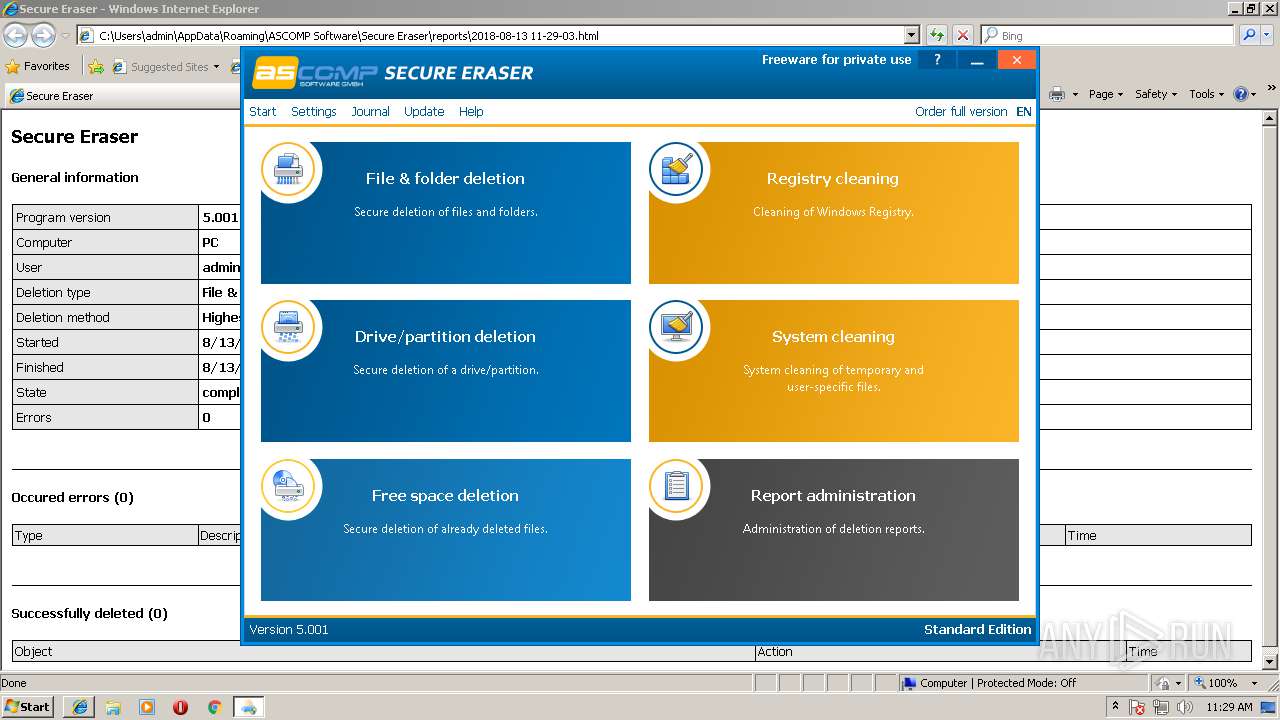The height and width of the screenshot is (720, 1280).
Task: Click the Bing search magnifier button
Action: [1248, 35]
